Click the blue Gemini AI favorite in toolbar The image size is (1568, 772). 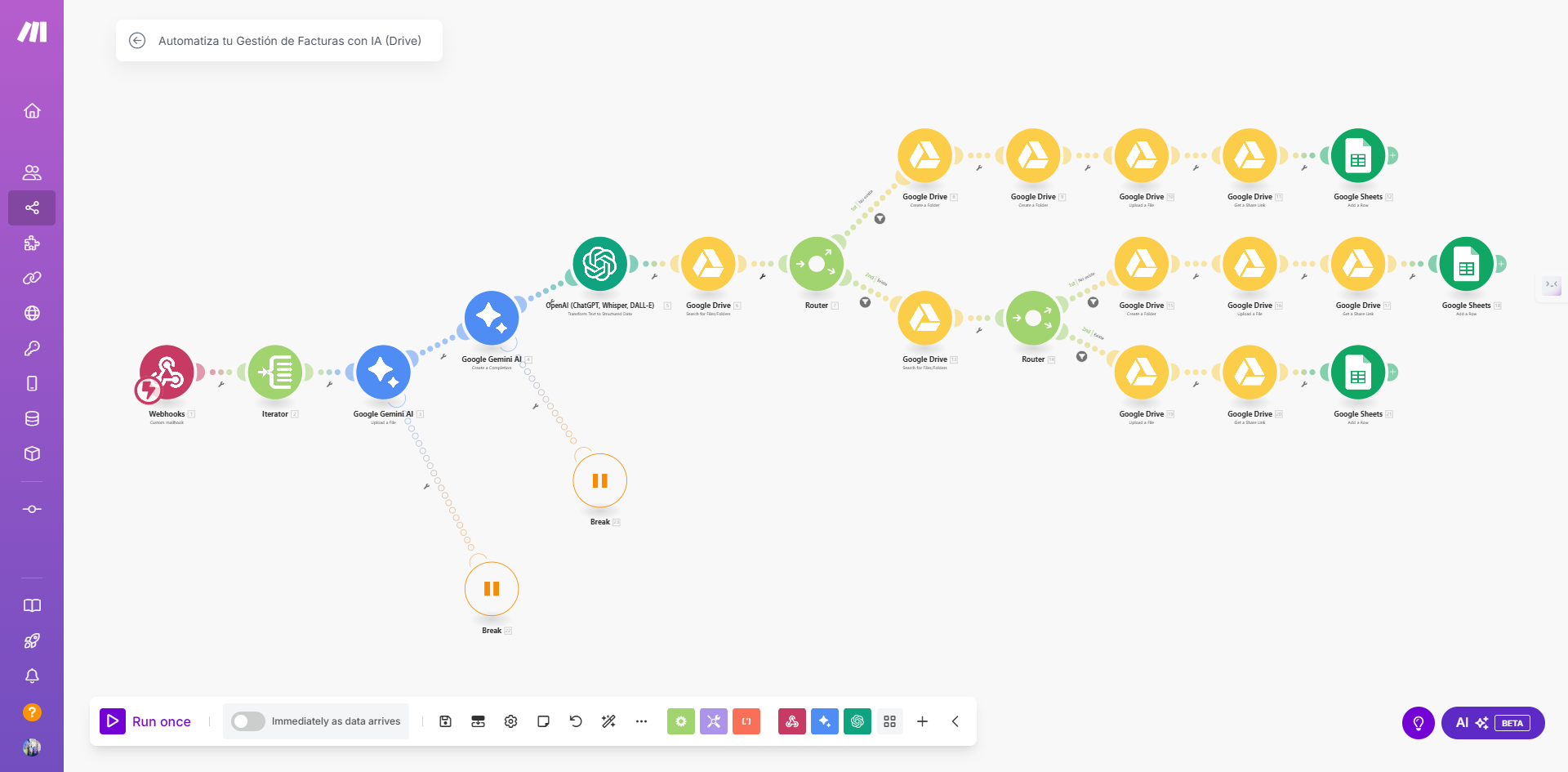[x=825, y=721]
